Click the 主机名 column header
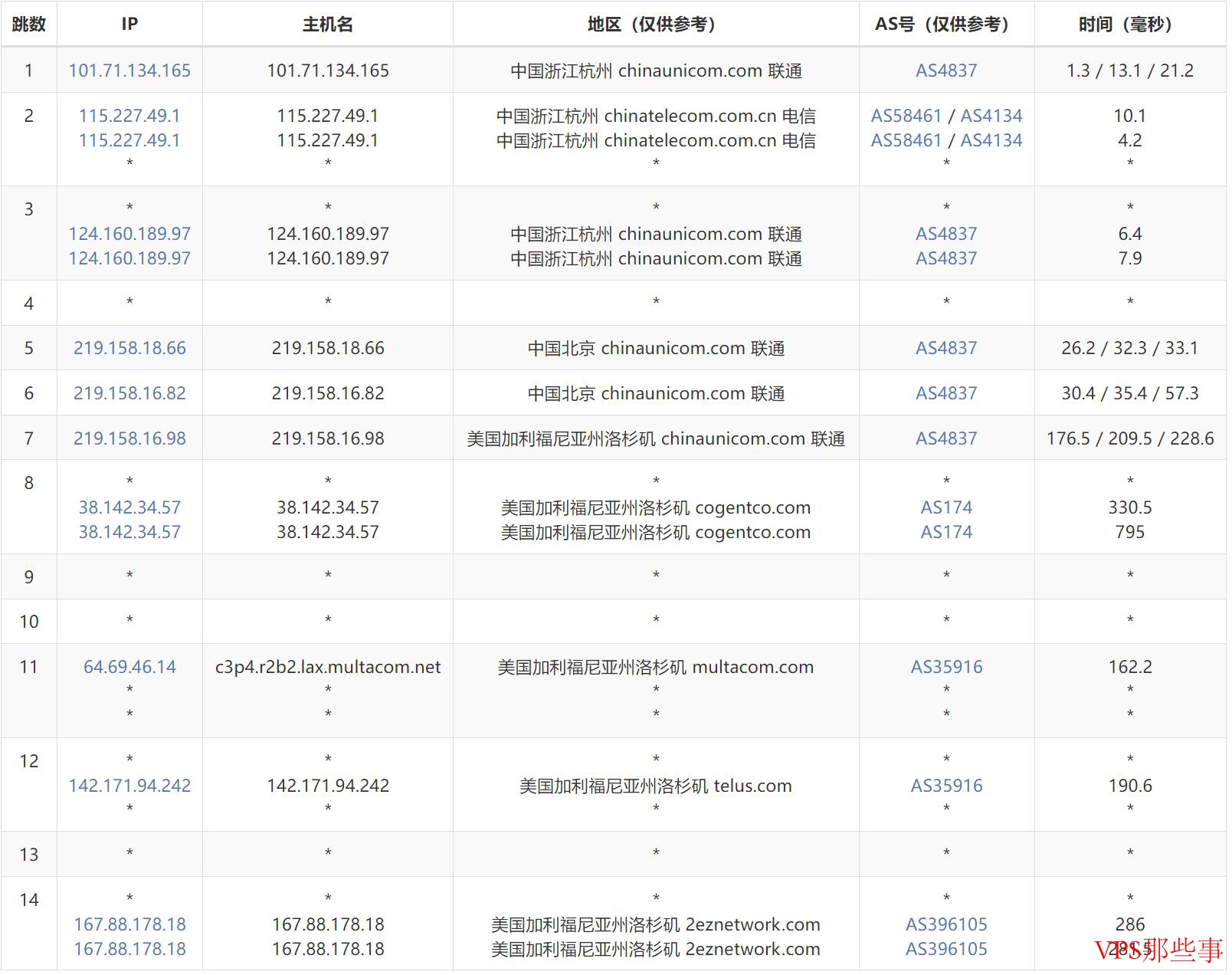Viewport: 1232px width, 975px height. click(328, 25)
